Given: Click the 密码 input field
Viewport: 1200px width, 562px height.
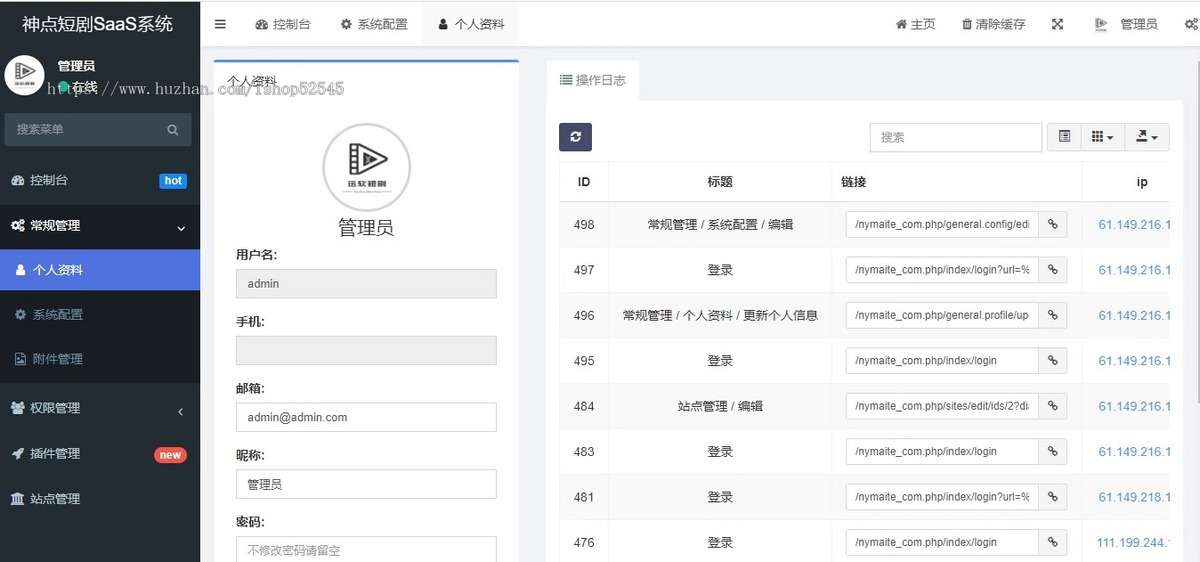Looking at the screenshot, I should point(366,549).
